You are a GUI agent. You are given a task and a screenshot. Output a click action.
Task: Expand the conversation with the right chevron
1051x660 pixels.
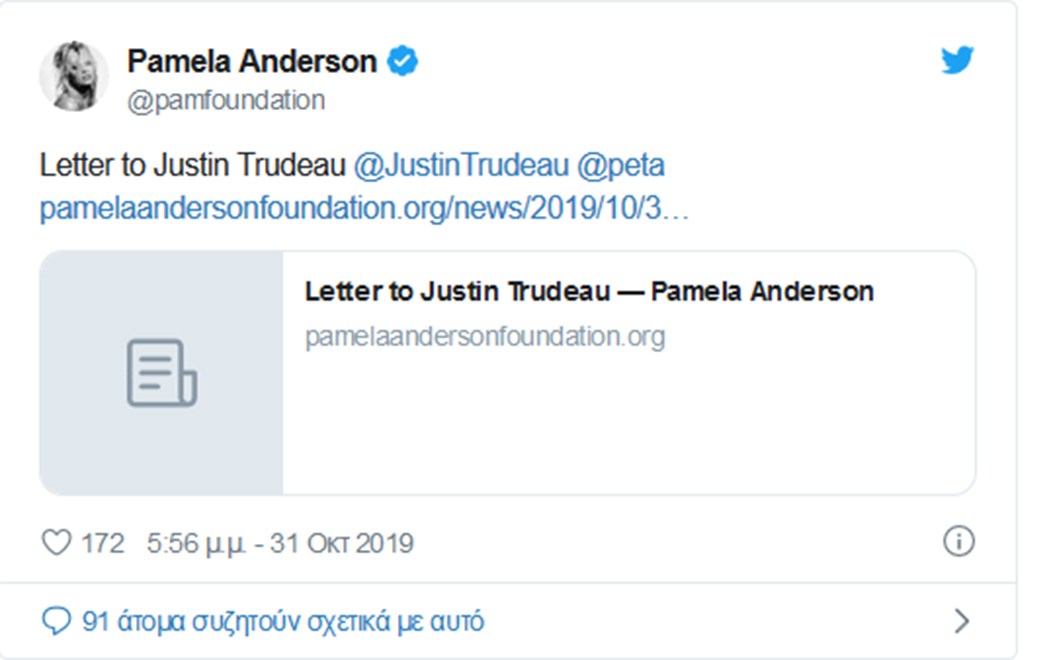point(961,621)
